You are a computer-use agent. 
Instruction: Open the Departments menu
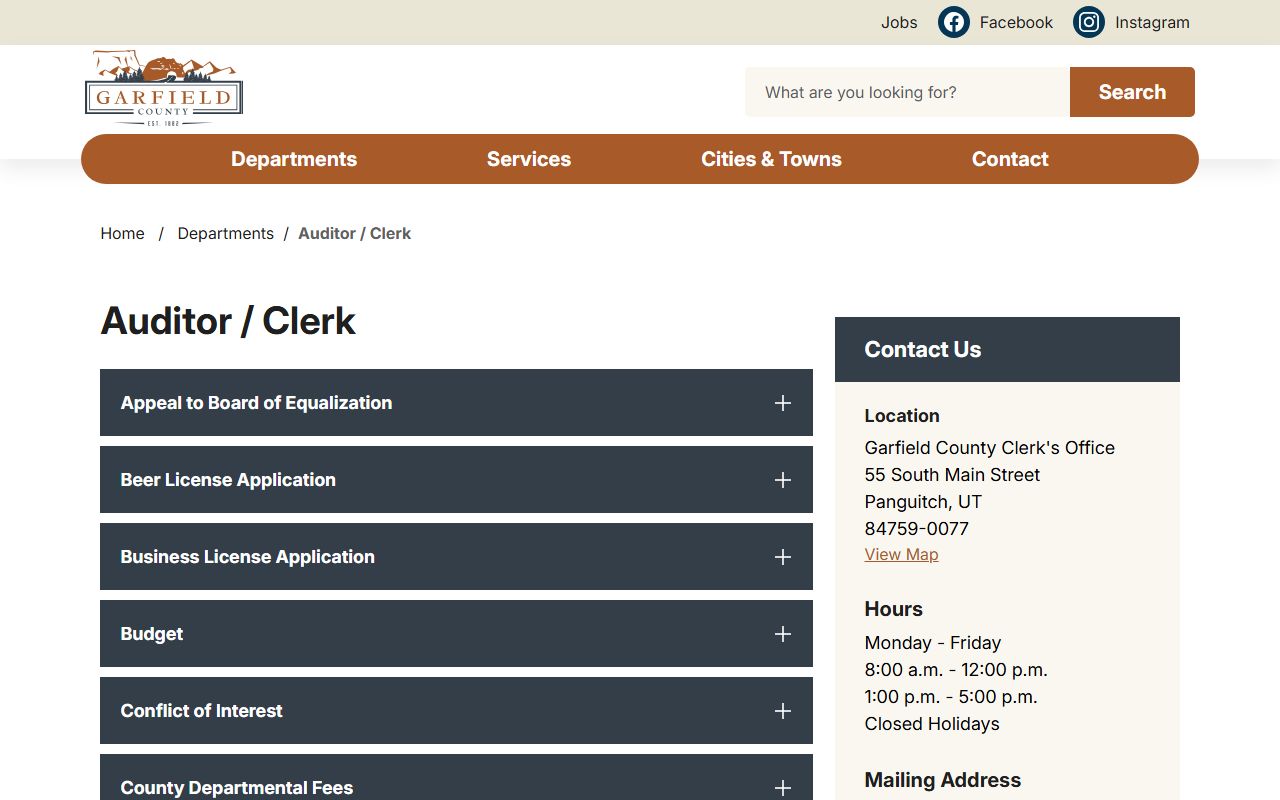pyautogui.click(x=294, y=159)
